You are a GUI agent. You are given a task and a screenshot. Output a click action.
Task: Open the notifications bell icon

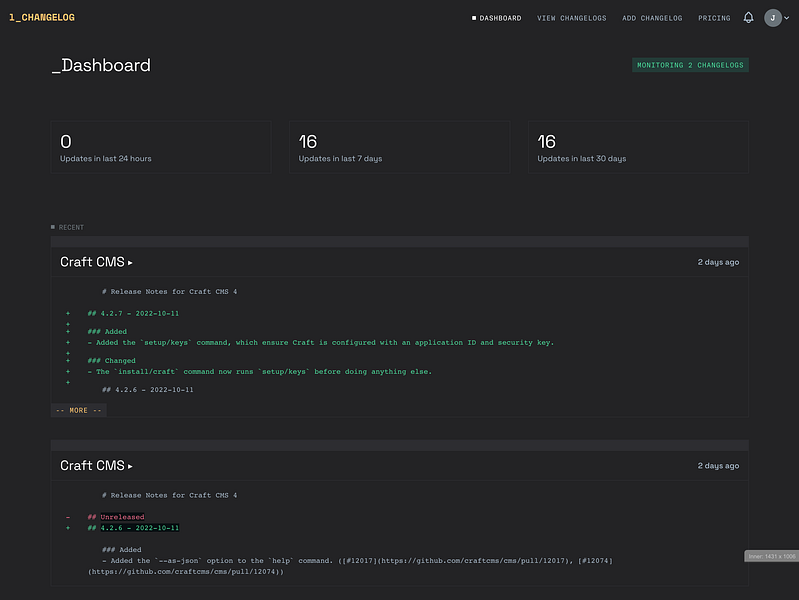(x=748, y=18)
